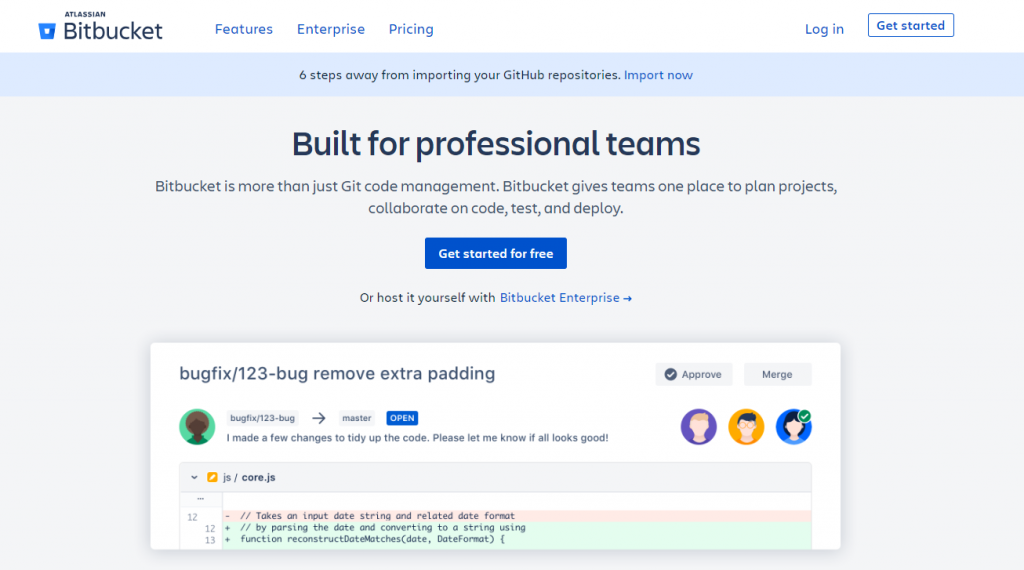Expand hidden lines via the ellipsis
1024x570 pixels.
click(200, 499)
